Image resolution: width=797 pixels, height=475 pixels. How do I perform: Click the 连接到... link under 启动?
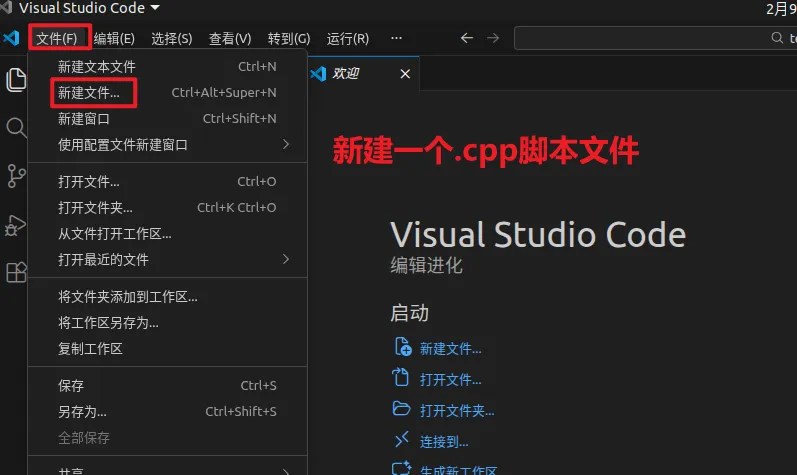444,441
